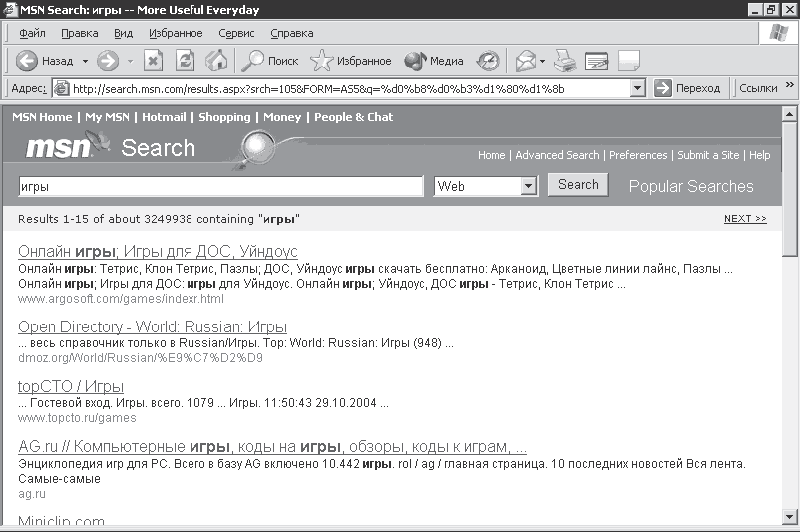This screenshot has width=800, height=532.
Task: Open Advanced Search
Action: coord(557,155)
